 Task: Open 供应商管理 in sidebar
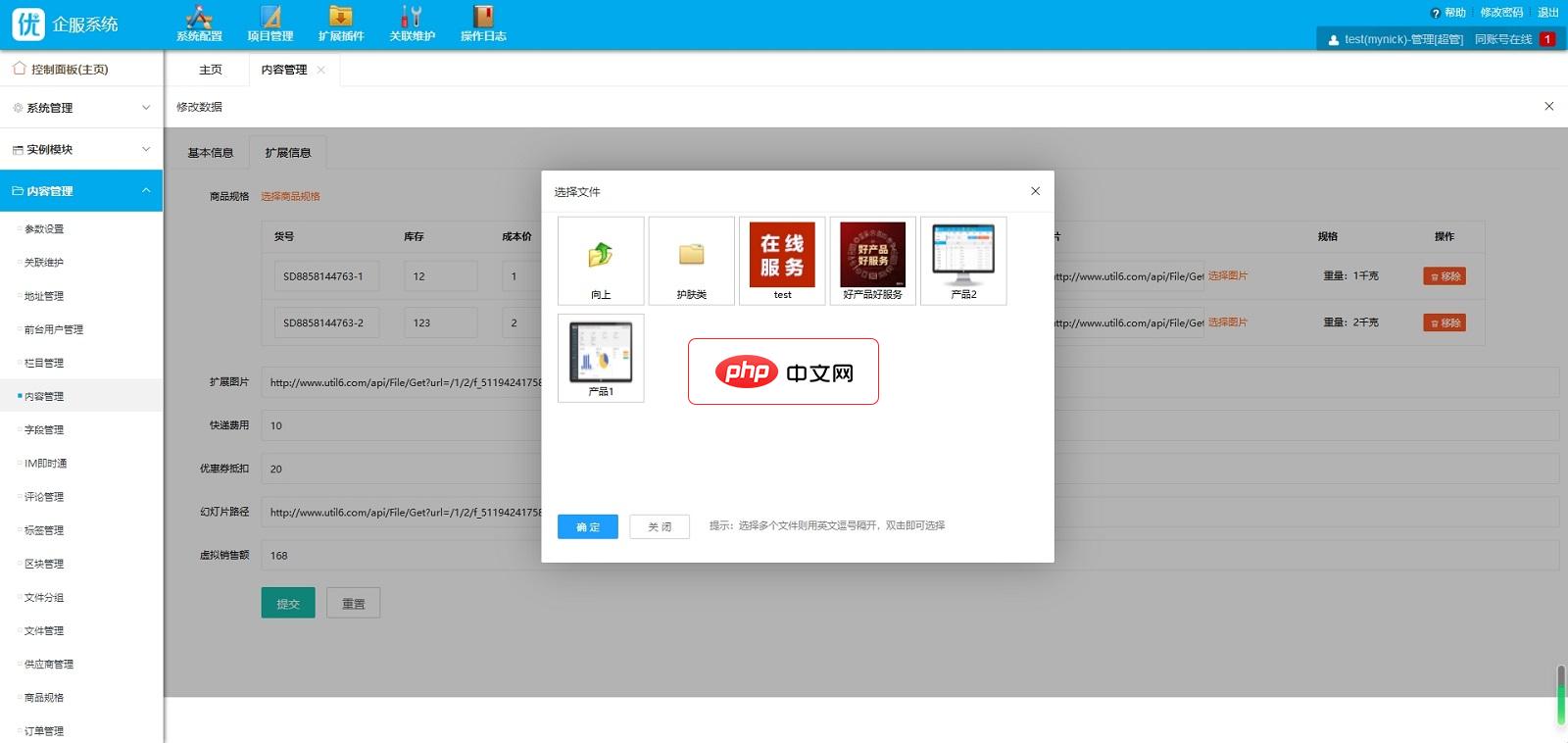pyautogui.click(x=49, y=665)
